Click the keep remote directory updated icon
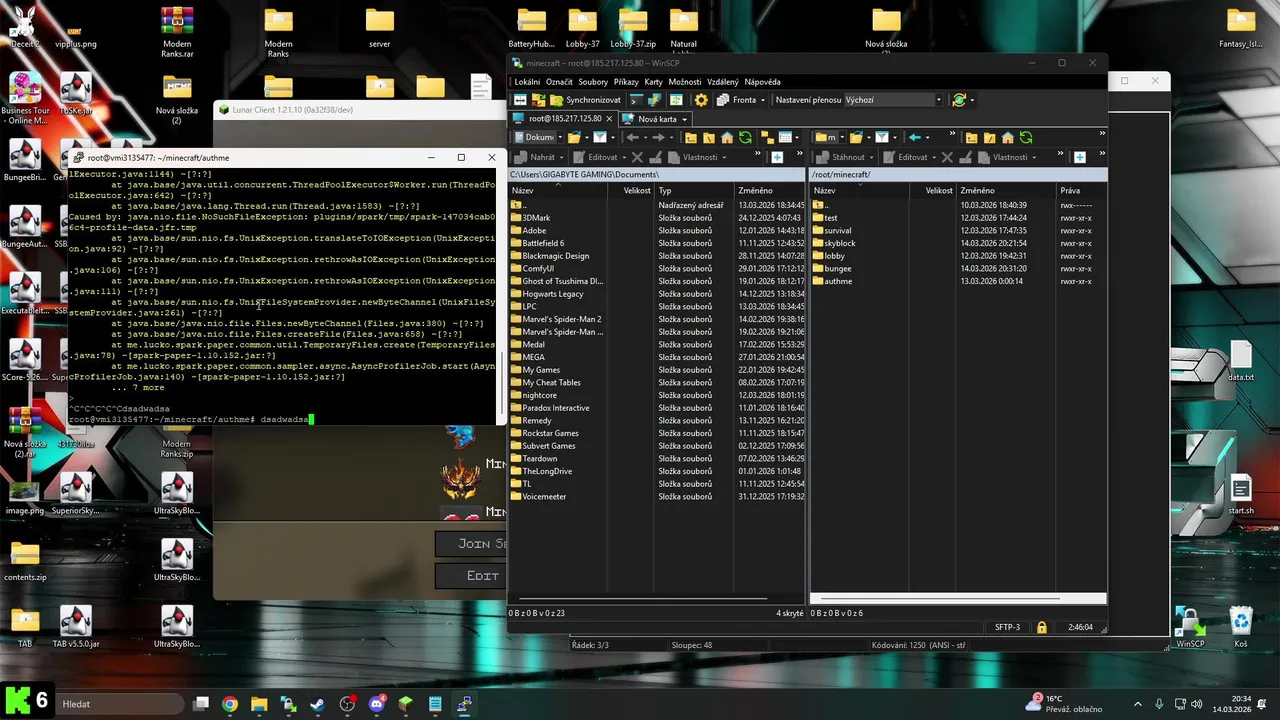 coord(676,100)
